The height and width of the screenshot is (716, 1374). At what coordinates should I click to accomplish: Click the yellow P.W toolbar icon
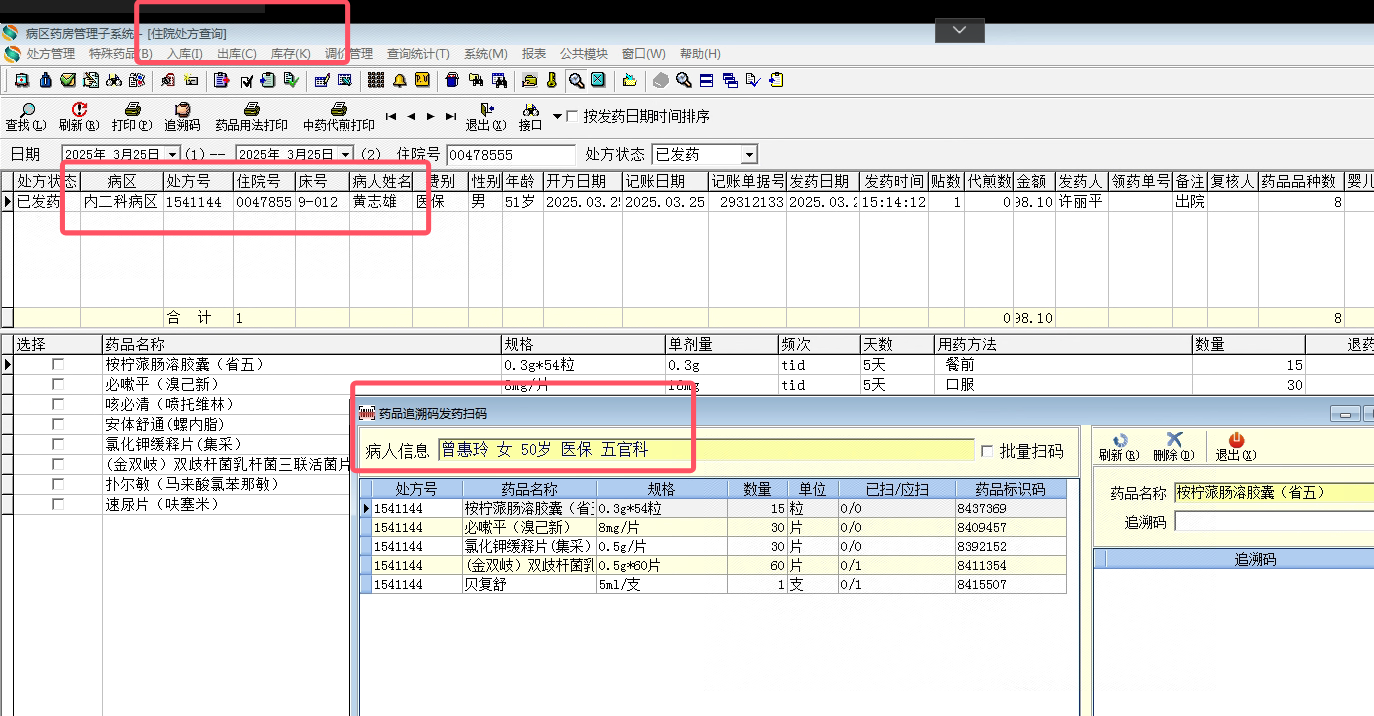coord(422,80)
